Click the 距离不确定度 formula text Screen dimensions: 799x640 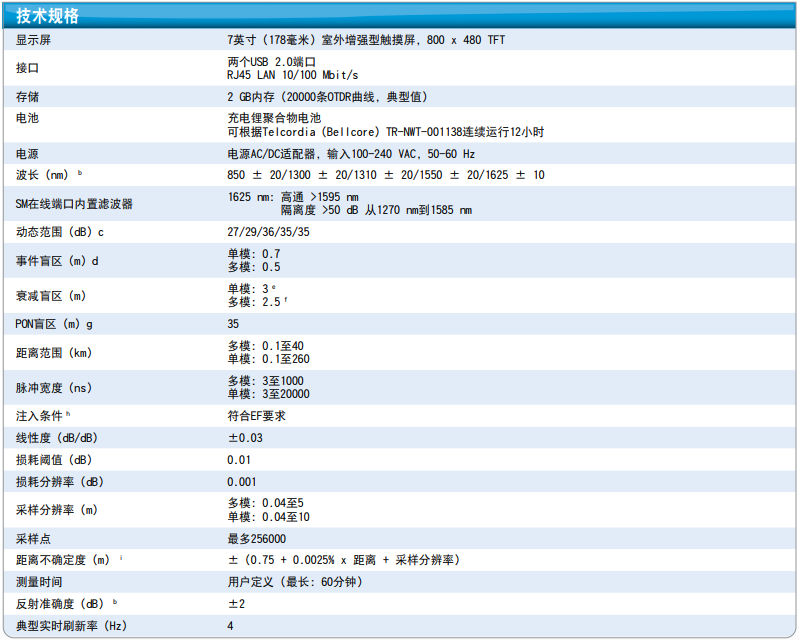tap(344, 560)
